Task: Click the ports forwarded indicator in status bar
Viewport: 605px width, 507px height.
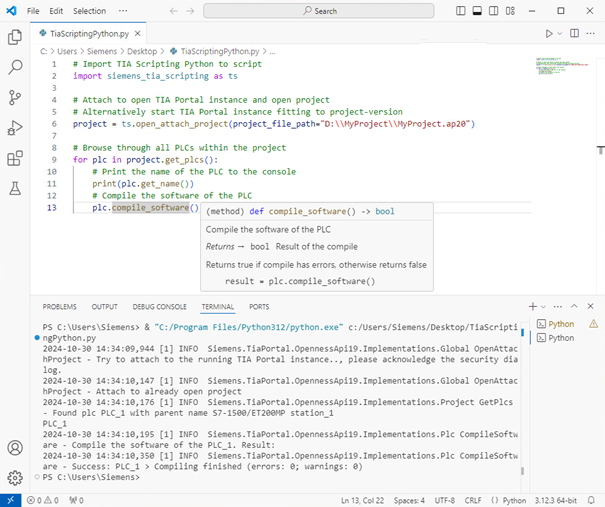Action: pyautogui.click(x=76, y=500)
